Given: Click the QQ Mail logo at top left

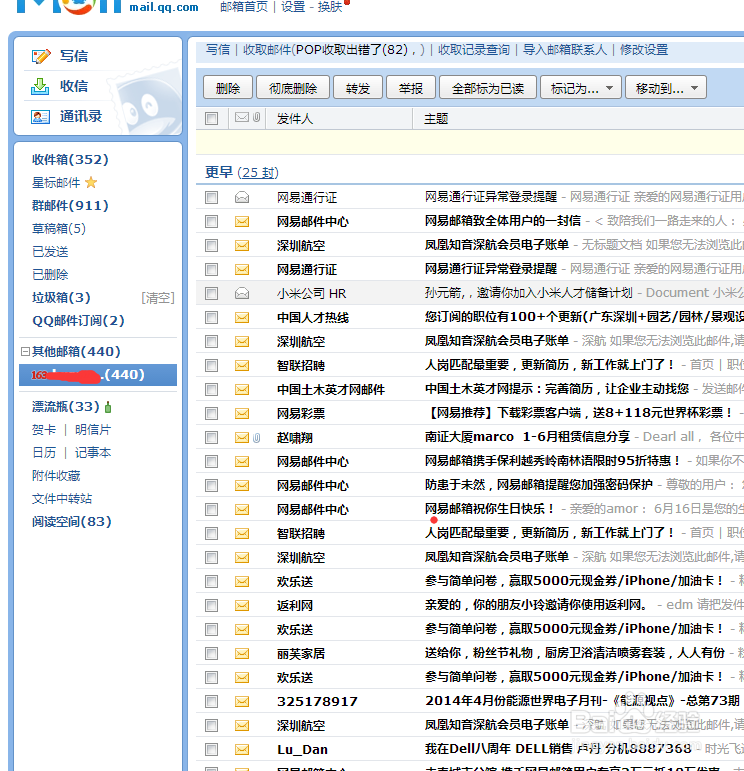Looking at the screenshot, I should click(x=69, y=6).
